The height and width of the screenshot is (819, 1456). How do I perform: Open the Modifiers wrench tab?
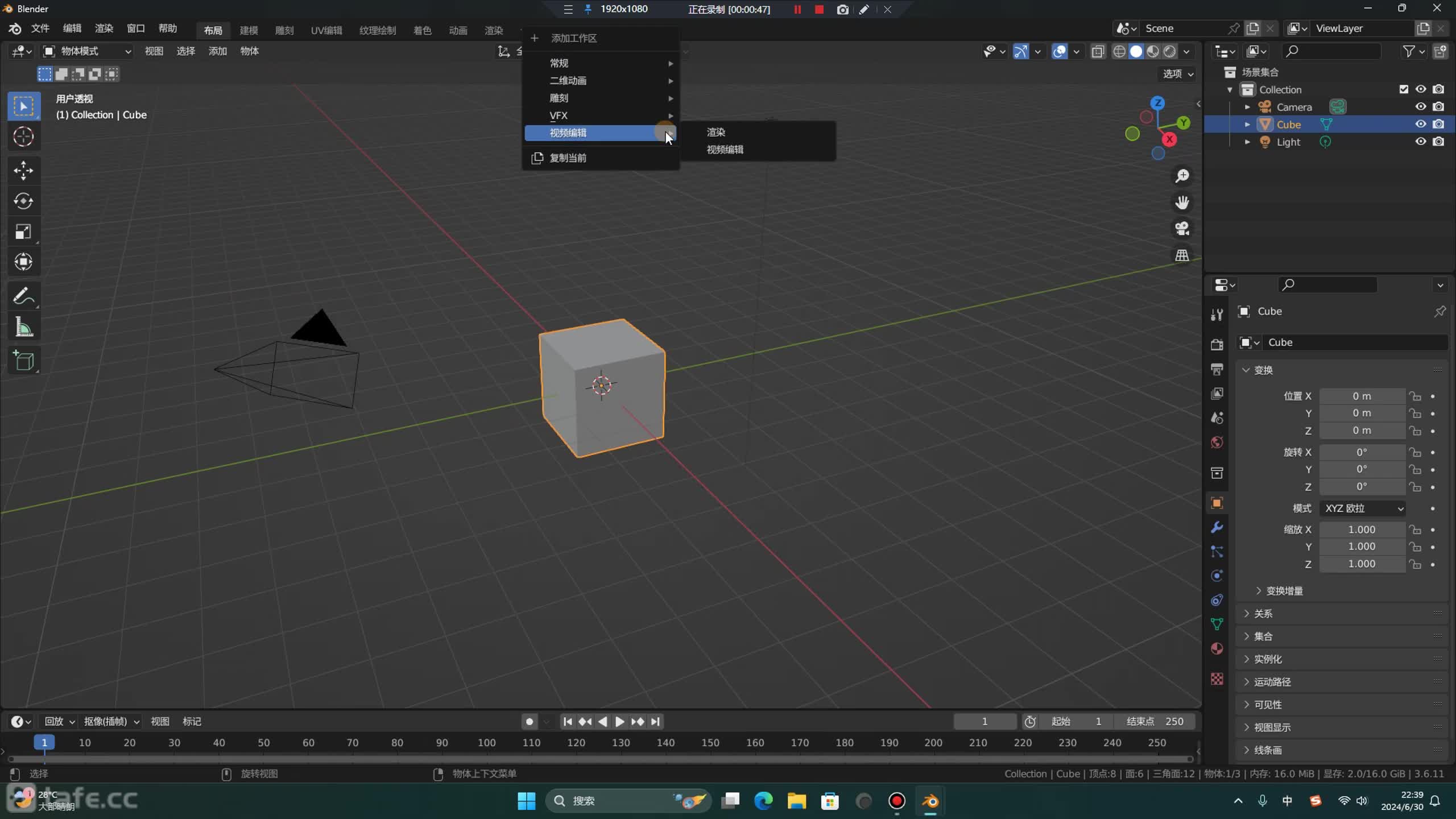(x=1217, y=527)
